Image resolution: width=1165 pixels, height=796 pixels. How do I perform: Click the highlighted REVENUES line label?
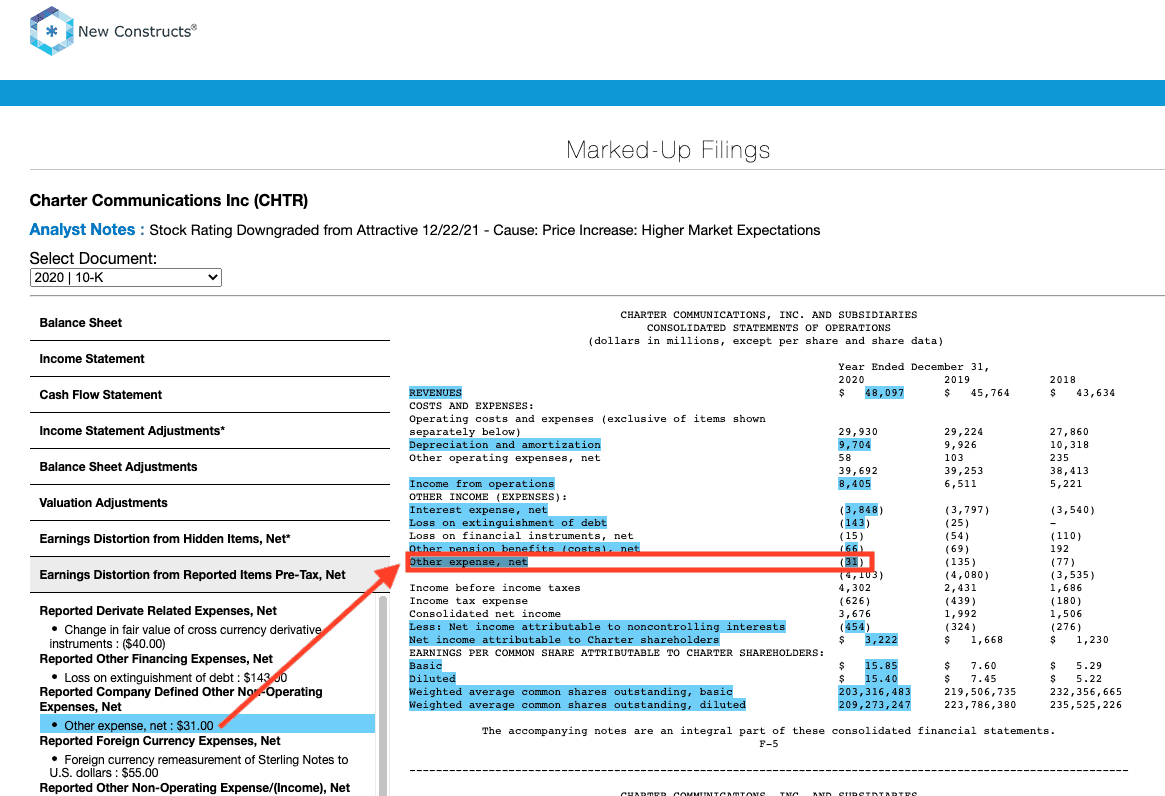[435, 392]
